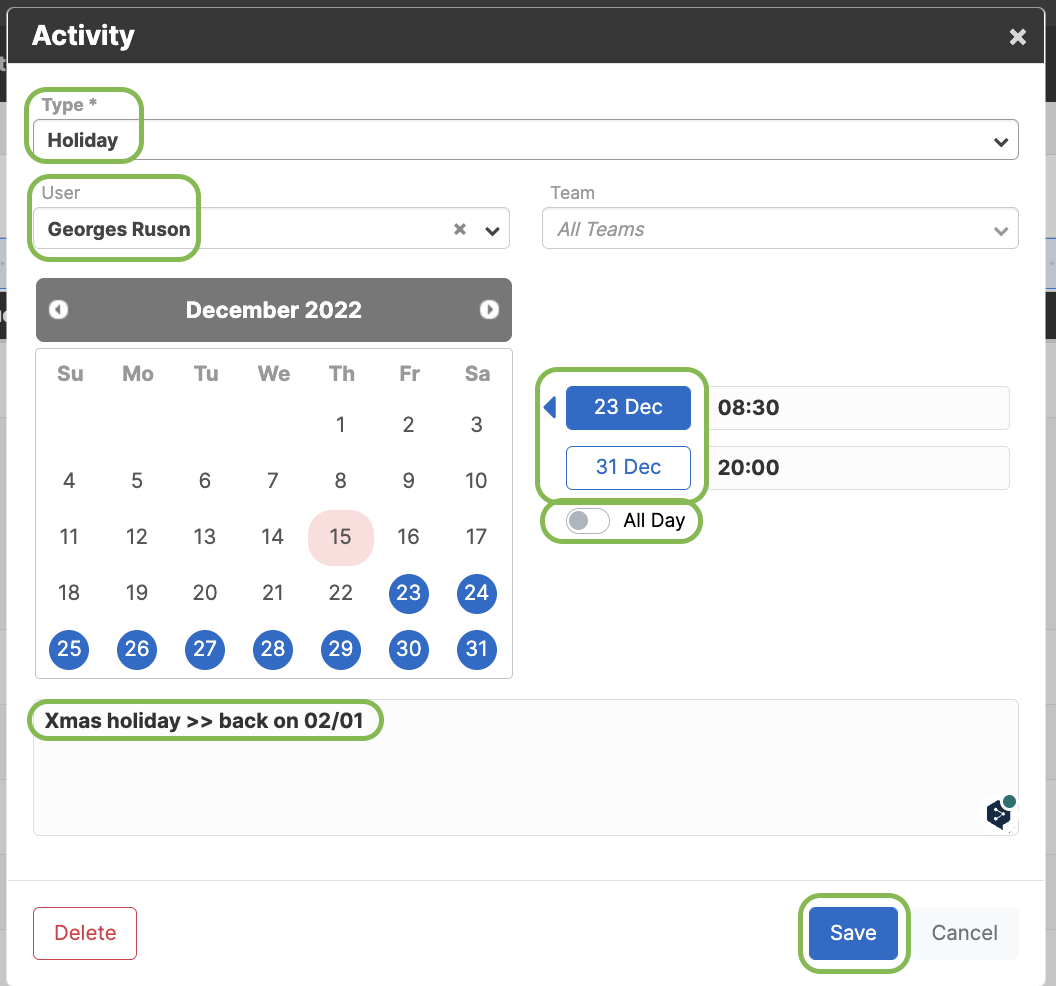
Task: Edit the 08:30 start time field
Action: (x=859, y=407)
